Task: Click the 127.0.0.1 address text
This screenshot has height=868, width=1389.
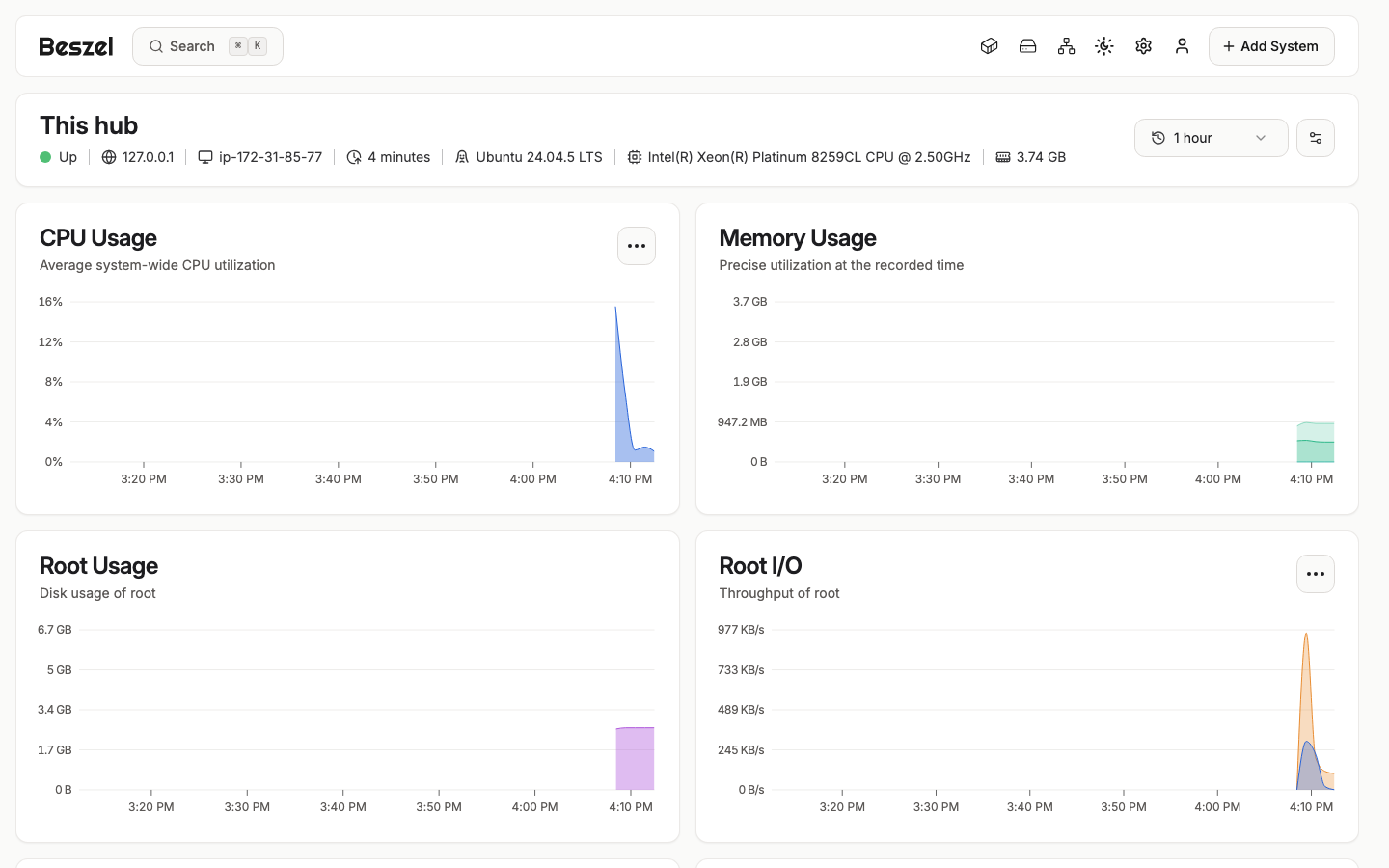Action: [x=149, y=157]
